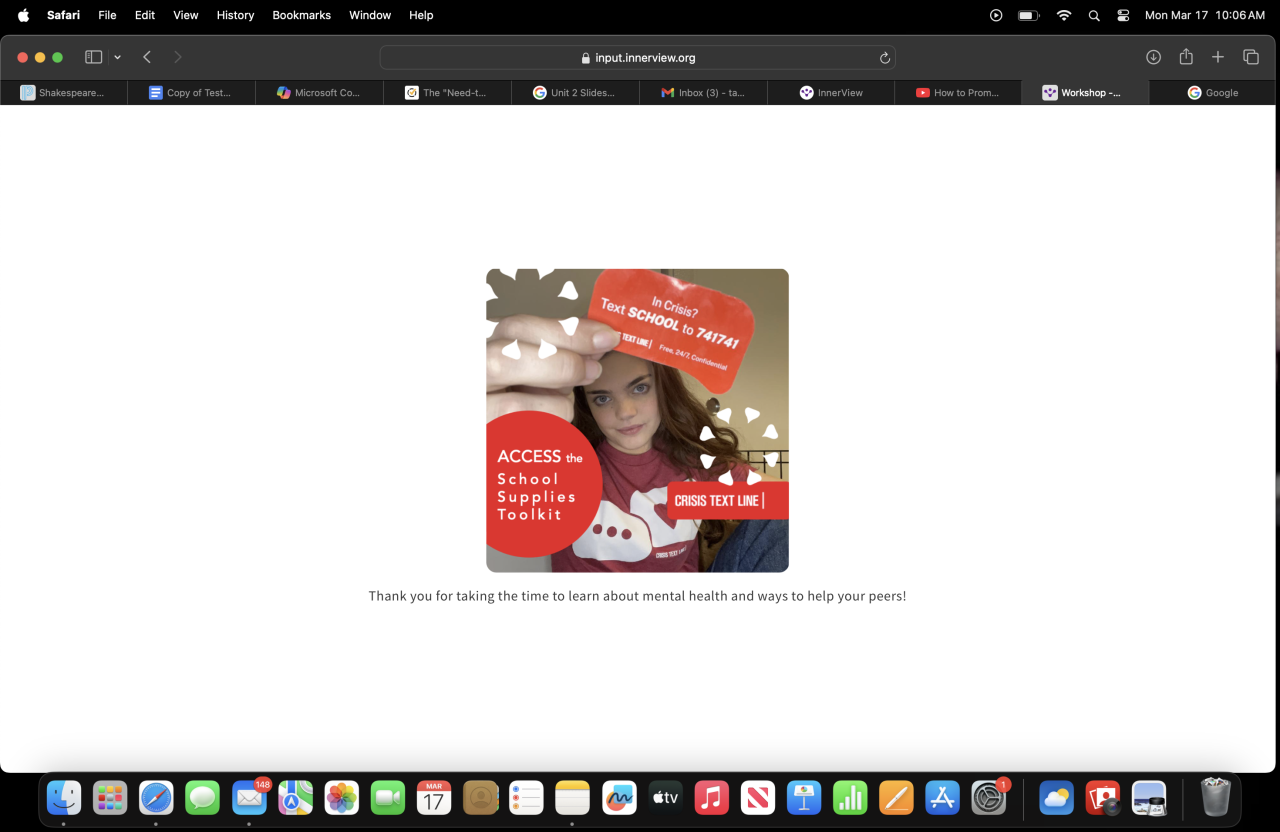Open Control Center in the menu bar
Image resolution: width=1280 pixels, height=832 pixels.
tap(1123, 15)
